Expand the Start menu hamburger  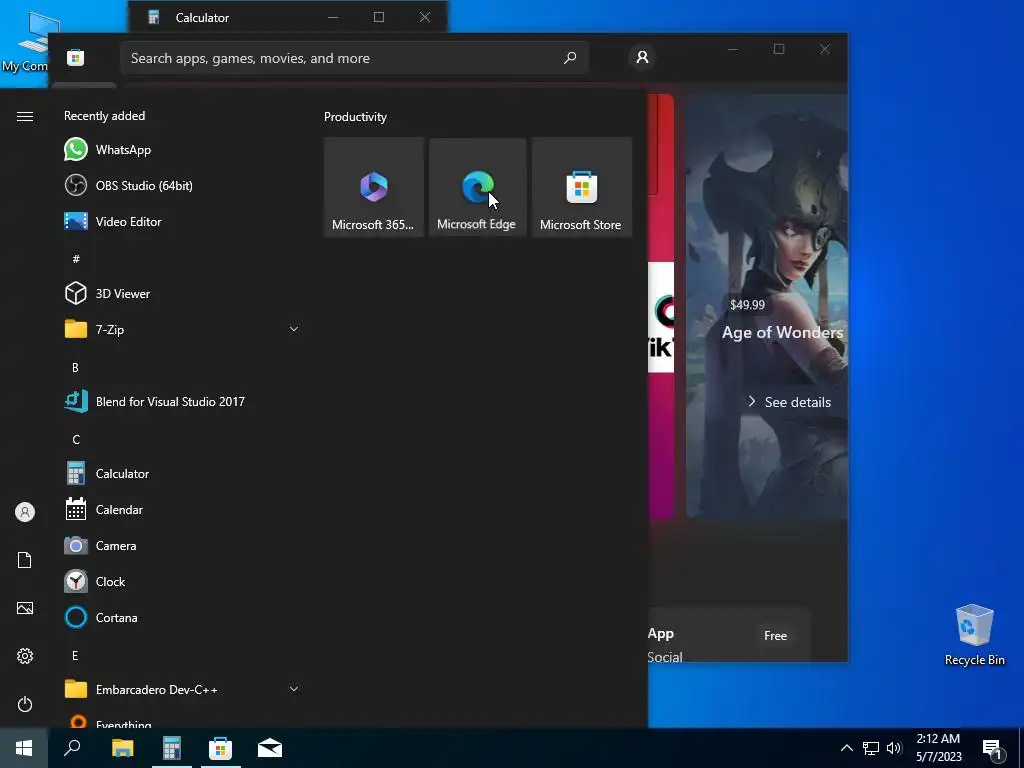(x=25, y=116)
